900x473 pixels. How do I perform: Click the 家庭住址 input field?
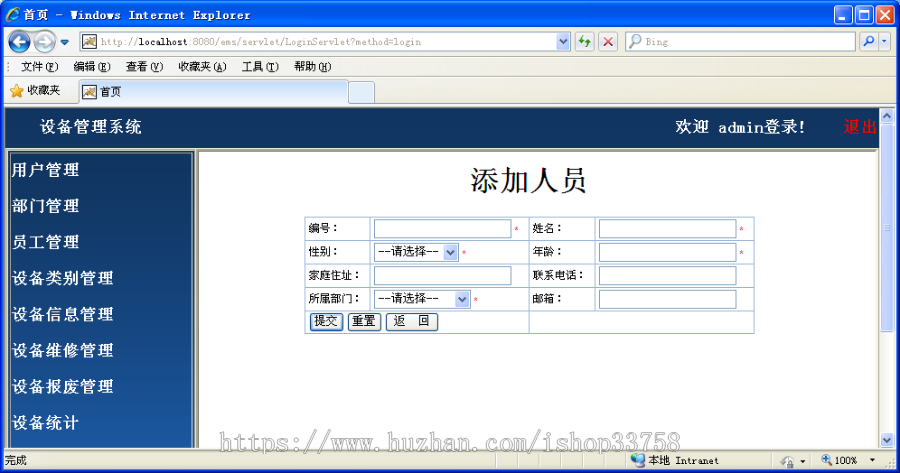click(443, 276)
